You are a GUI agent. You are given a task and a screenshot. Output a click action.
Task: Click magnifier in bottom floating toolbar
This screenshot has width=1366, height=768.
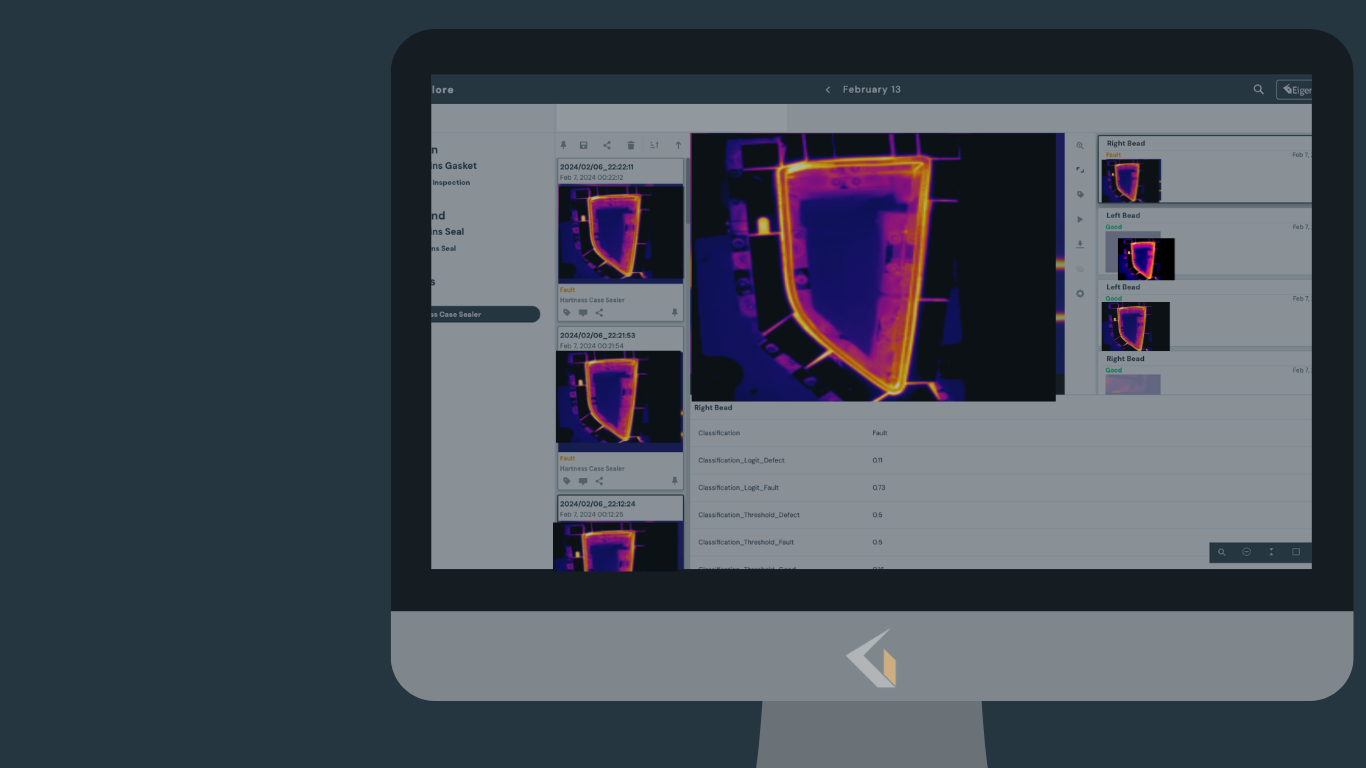pyautogui.click(x=1222, y=552)
